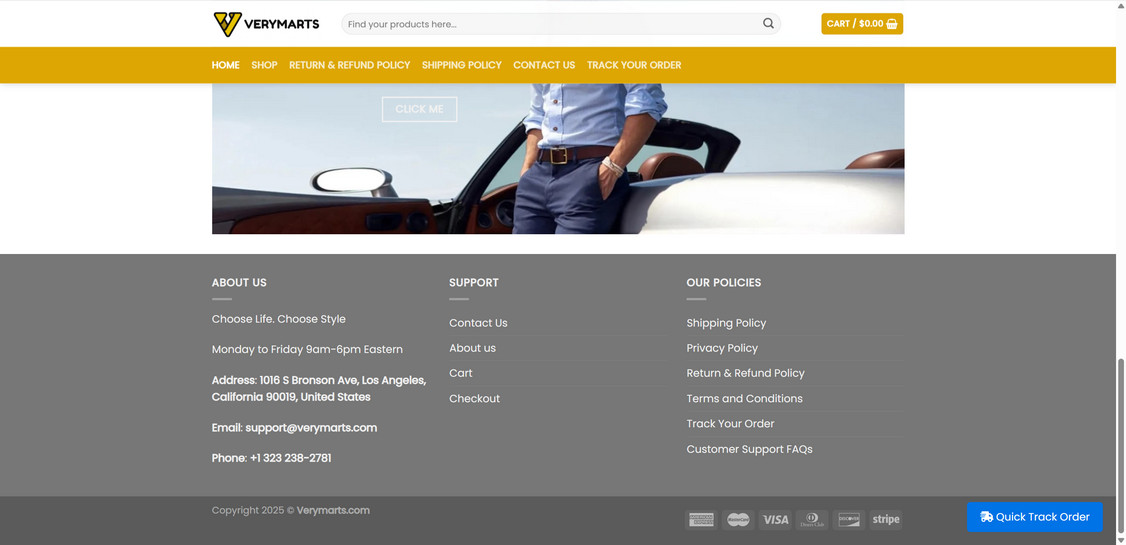
Task: Open the Shop menu item
Action: [x=264, y=65]
